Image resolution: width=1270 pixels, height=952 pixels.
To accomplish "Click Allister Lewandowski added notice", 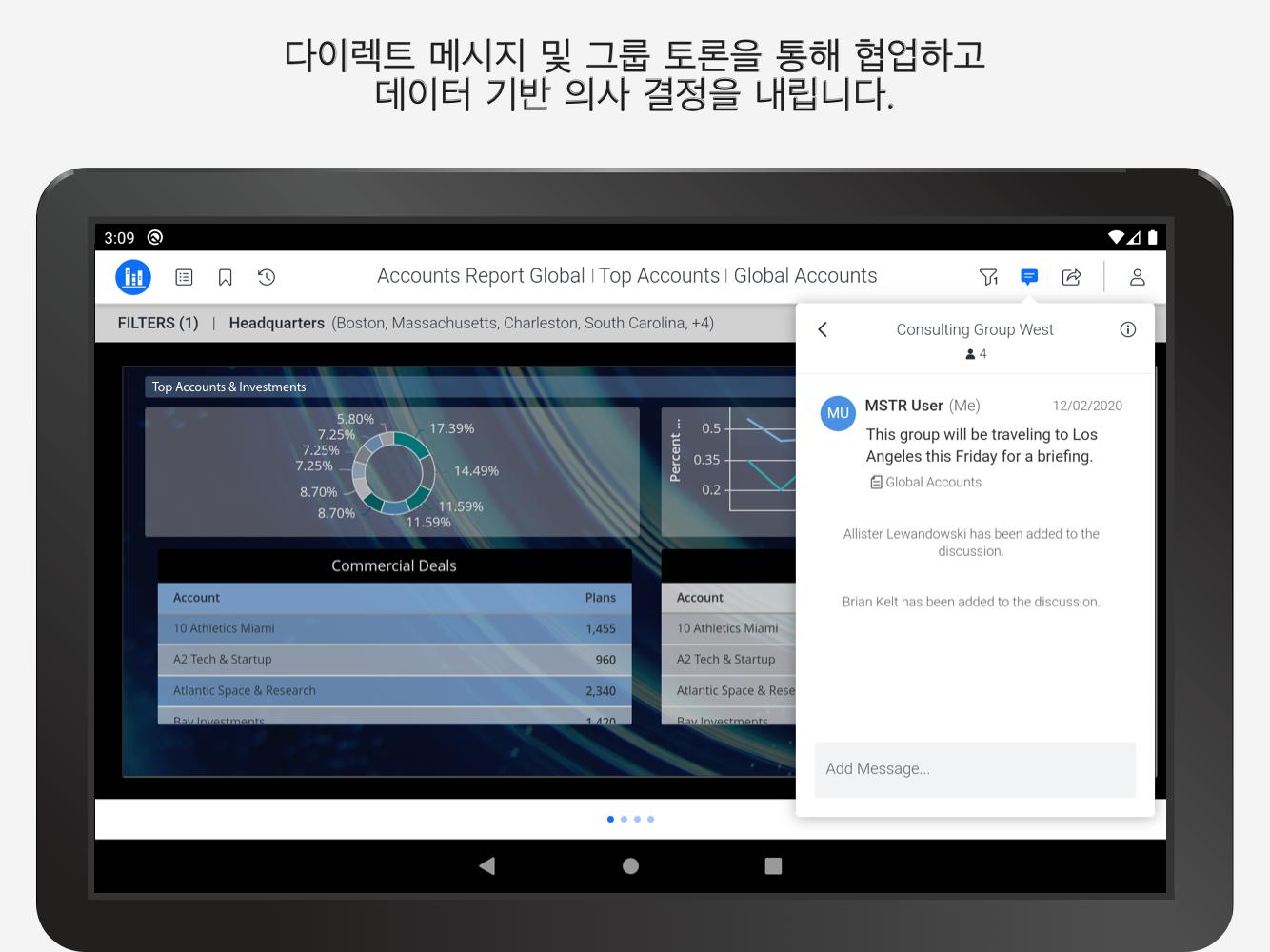I will pos(971,543).
